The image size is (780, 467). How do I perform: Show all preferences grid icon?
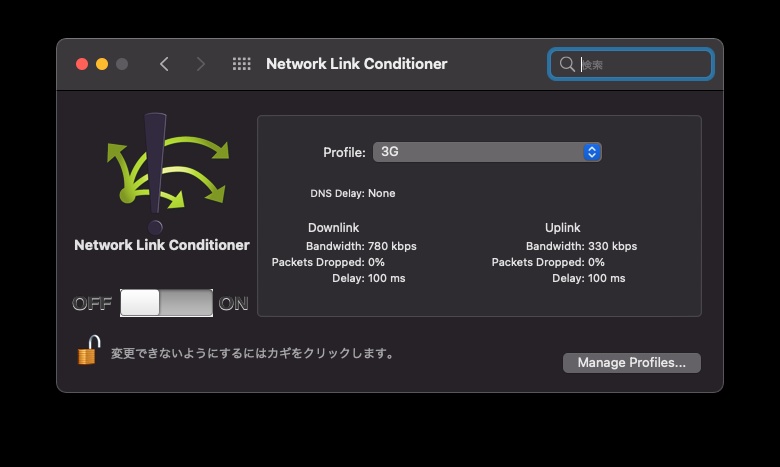point(242,64)
